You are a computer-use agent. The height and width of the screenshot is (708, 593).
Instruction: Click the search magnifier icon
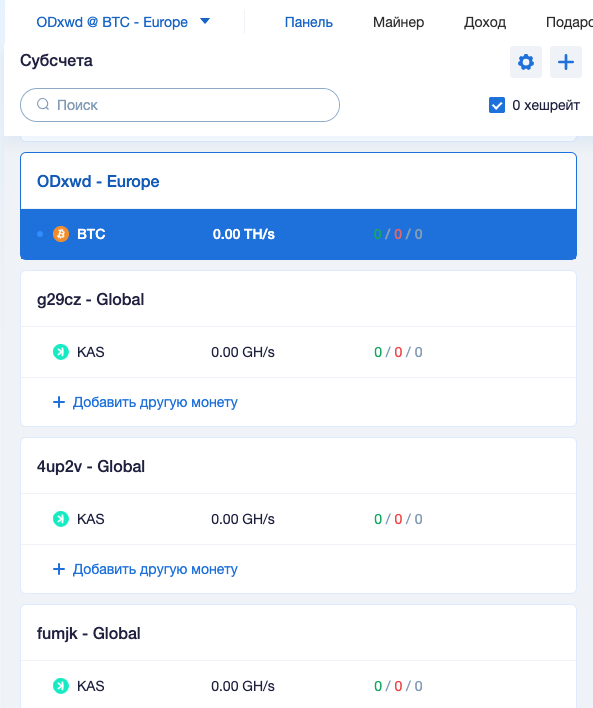(43, 104)
